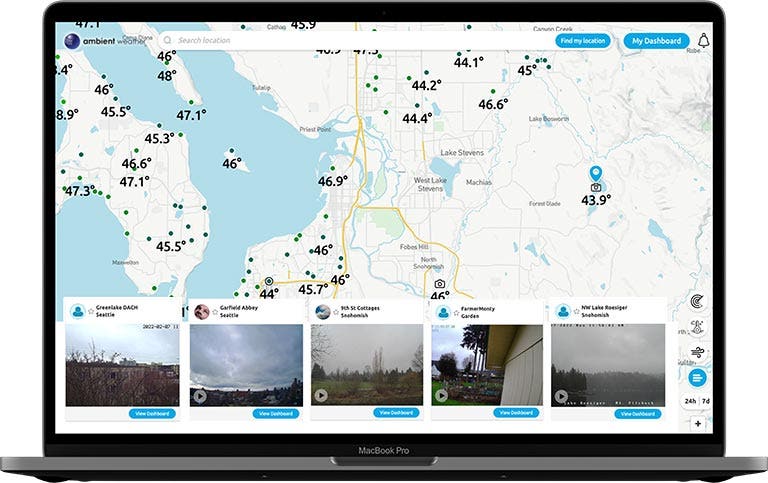Screen dimensions: 768x483
Task: Click the blue location pin marker
Action: (596, 173)
